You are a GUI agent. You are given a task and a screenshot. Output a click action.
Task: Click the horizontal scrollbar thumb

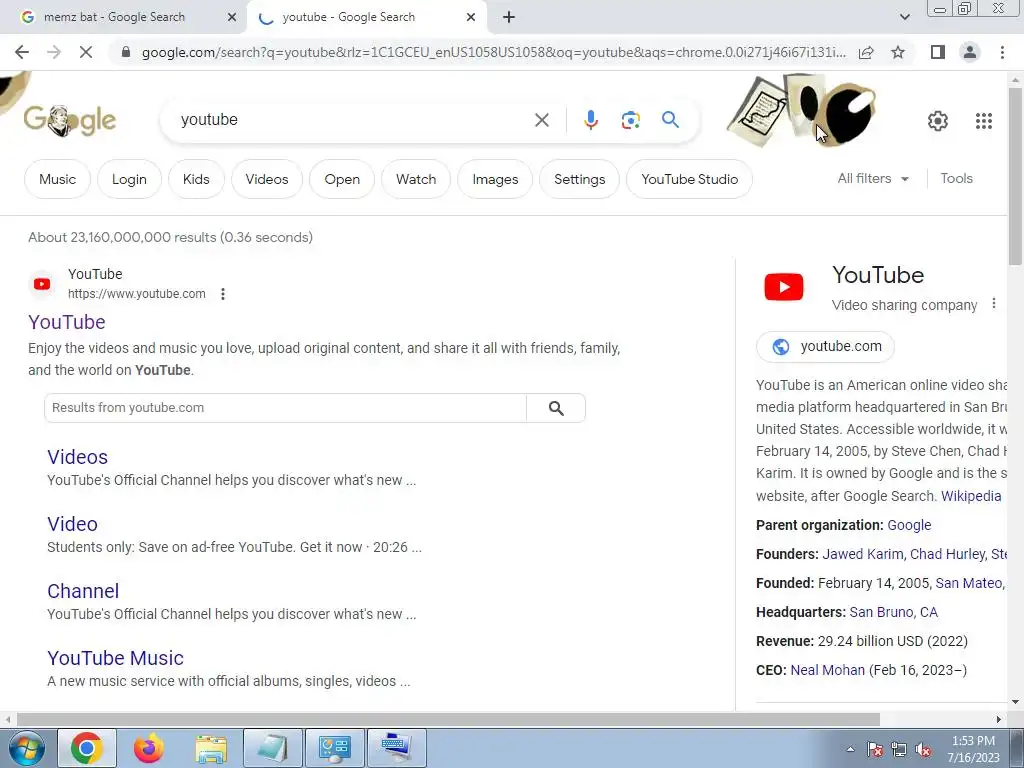click(449, 719)
